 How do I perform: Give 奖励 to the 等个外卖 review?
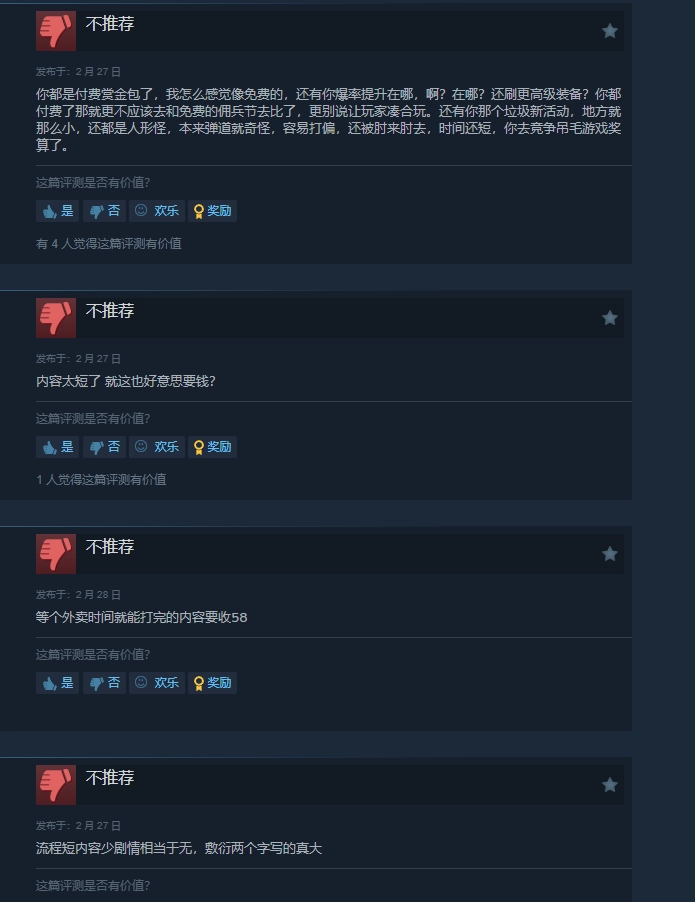tap(212, 683)
